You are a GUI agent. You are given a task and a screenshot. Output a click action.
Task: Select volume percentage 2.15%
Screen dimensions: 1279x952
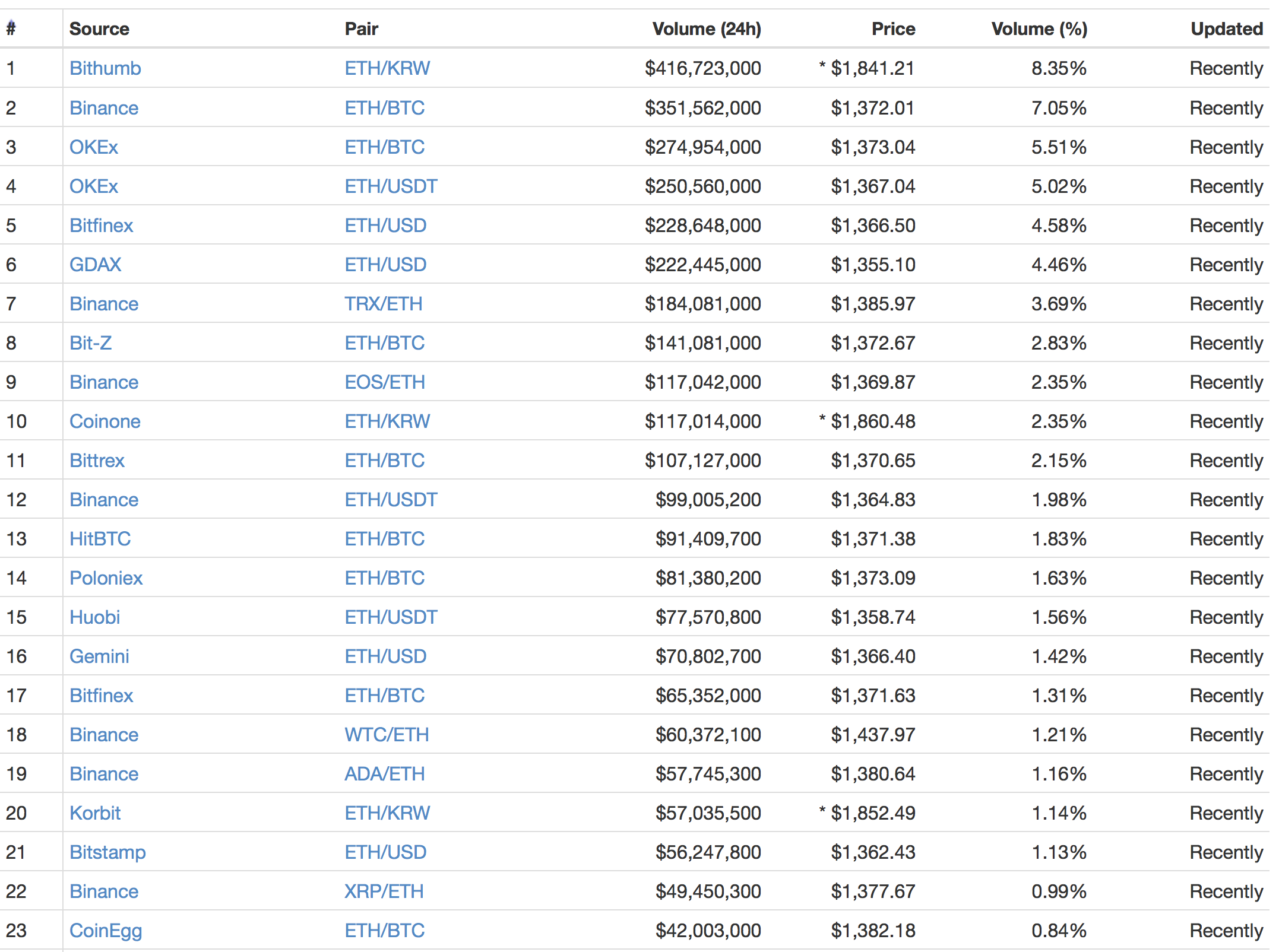pyautogui.click(x=1059, y=461)
